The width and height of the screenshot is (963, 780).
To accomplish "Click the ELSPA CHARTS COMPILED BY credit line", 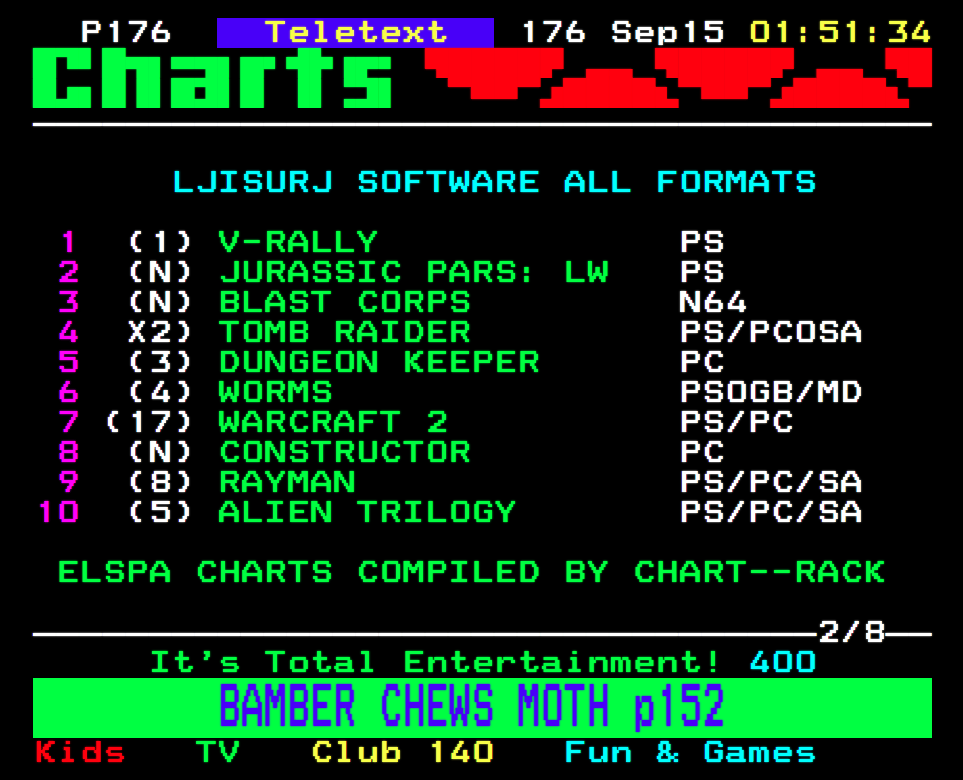I will click(x=471, y=572).
